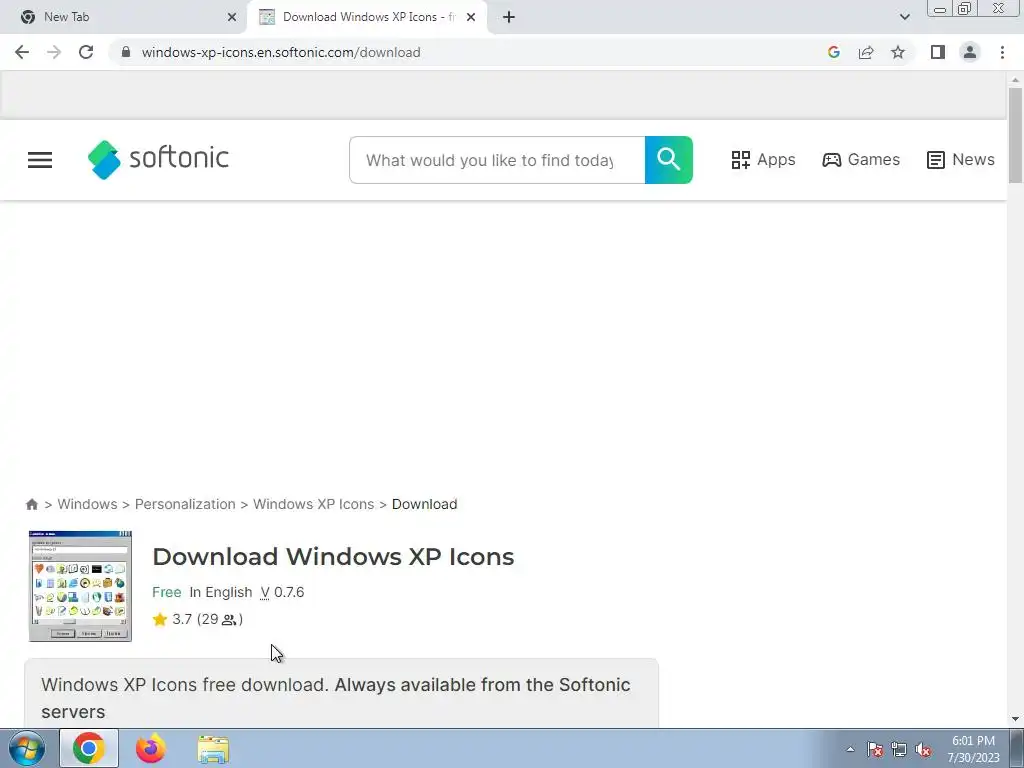This screenshot has height=768, width=1024.
Task: Open the Softonic hamburger menu
Action: click(40, 160)
